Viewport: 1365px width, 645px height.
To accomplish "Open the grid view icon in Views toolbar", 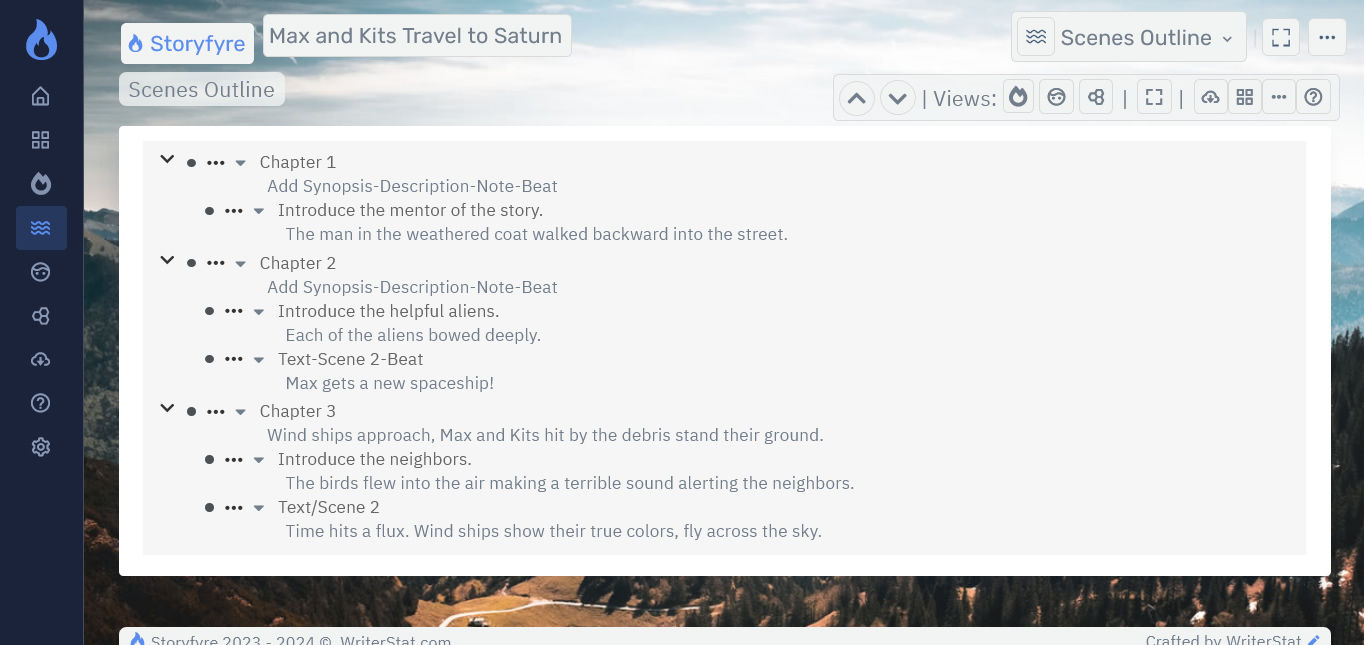I will pos(1245,96).
